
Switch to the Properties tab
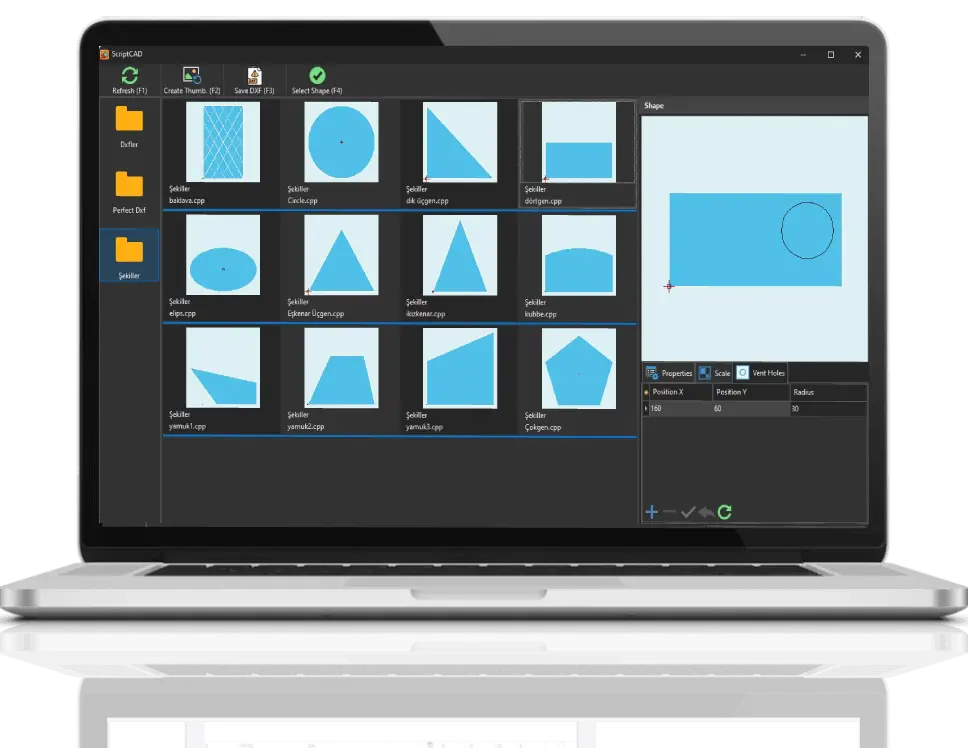tap(669, 373)
